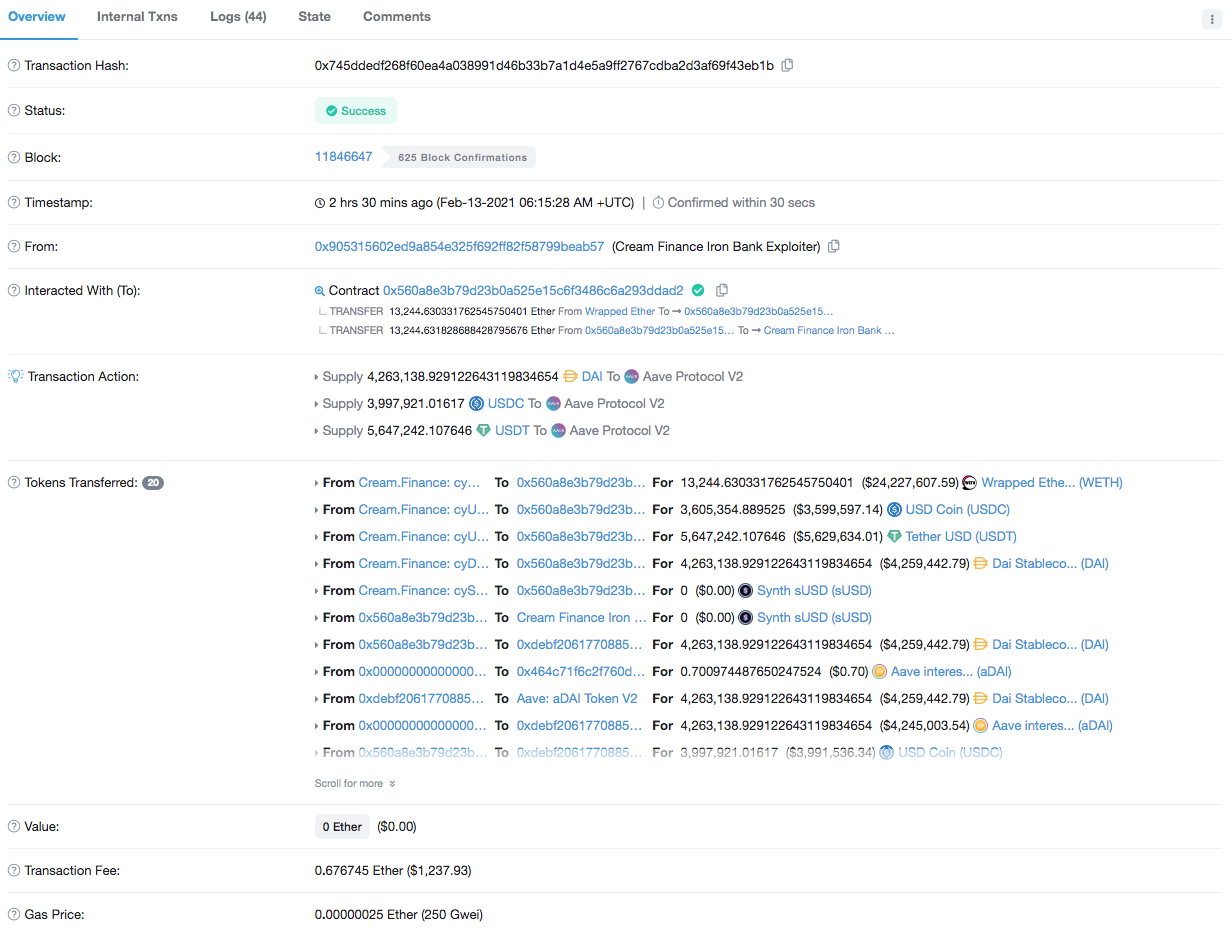Screen dimensions: 1232x935
Task: Click the DAI icon in the Supply action
Action: [x=571, y=377]
